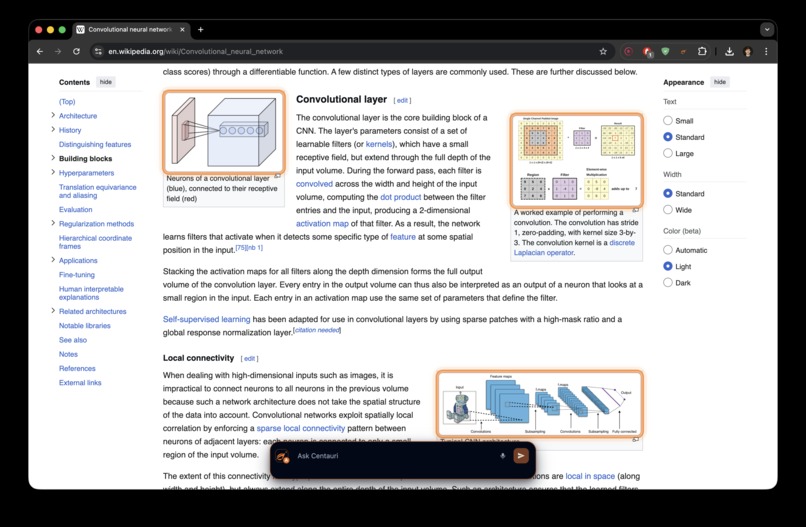Go to Fine-tuning section
Screen dimensions: 806x527
[77, 275]
